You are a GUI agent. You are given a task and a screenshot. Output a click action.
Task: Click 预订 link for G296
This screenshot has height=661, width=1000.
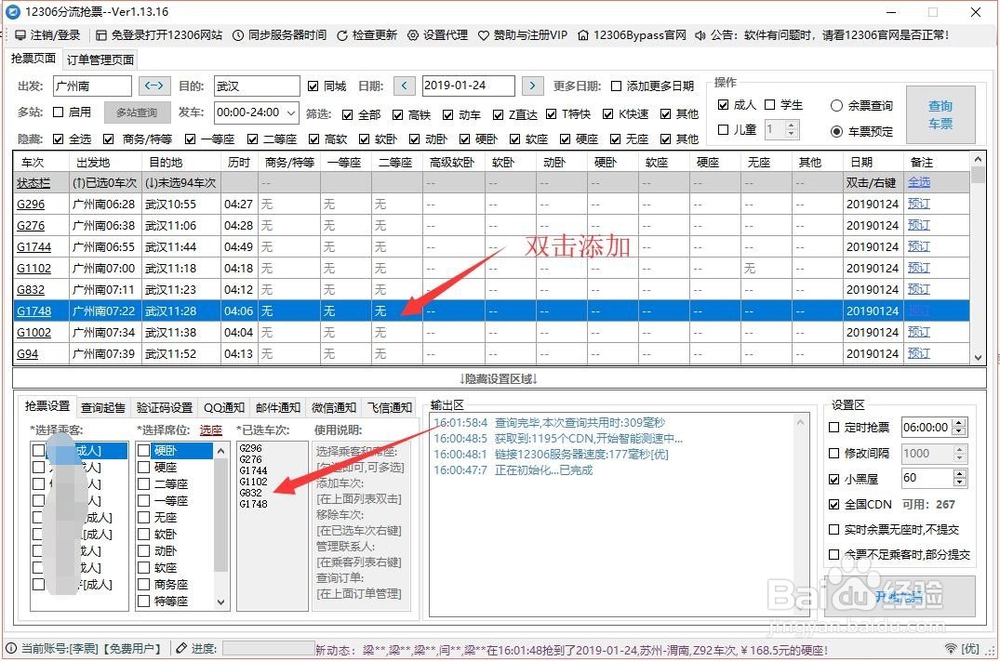coord(919,204)
